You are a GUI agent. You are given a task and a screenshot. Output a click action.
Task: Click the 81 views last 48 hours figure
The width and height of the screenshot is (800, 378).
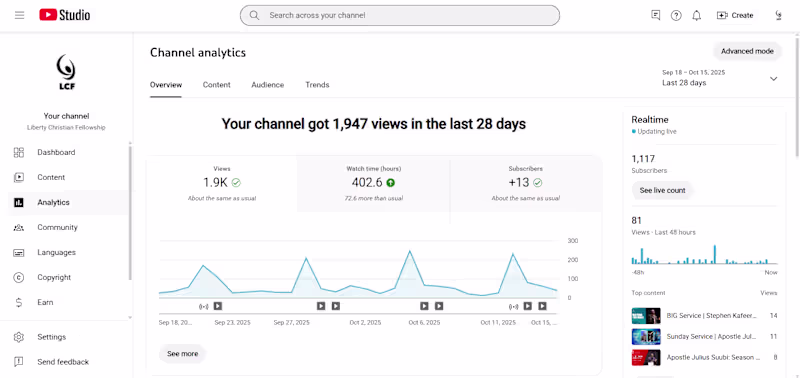[x=637, y=220]
